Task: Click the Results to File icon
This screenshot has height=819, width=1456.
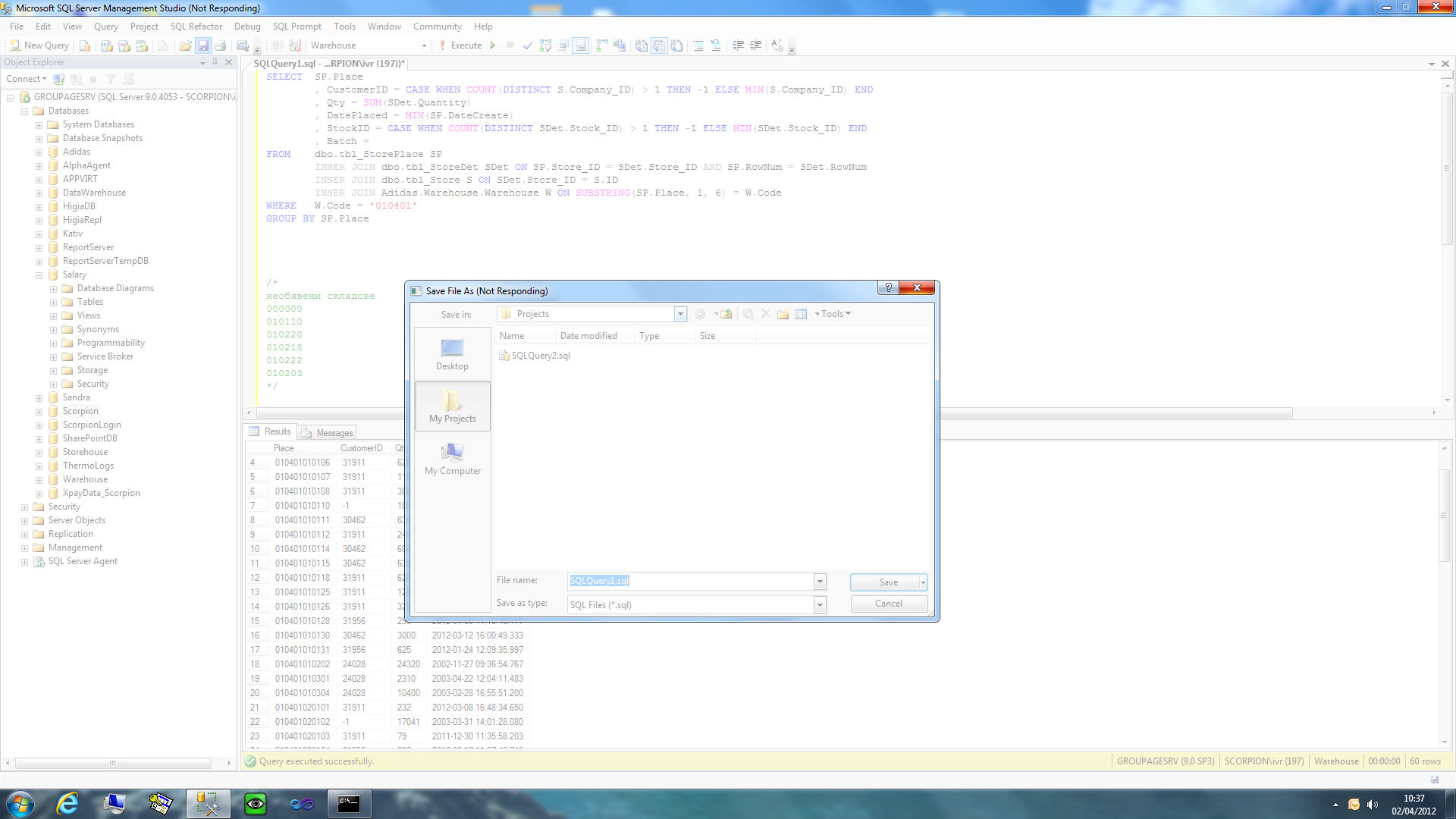Action: tap(676, 45)
